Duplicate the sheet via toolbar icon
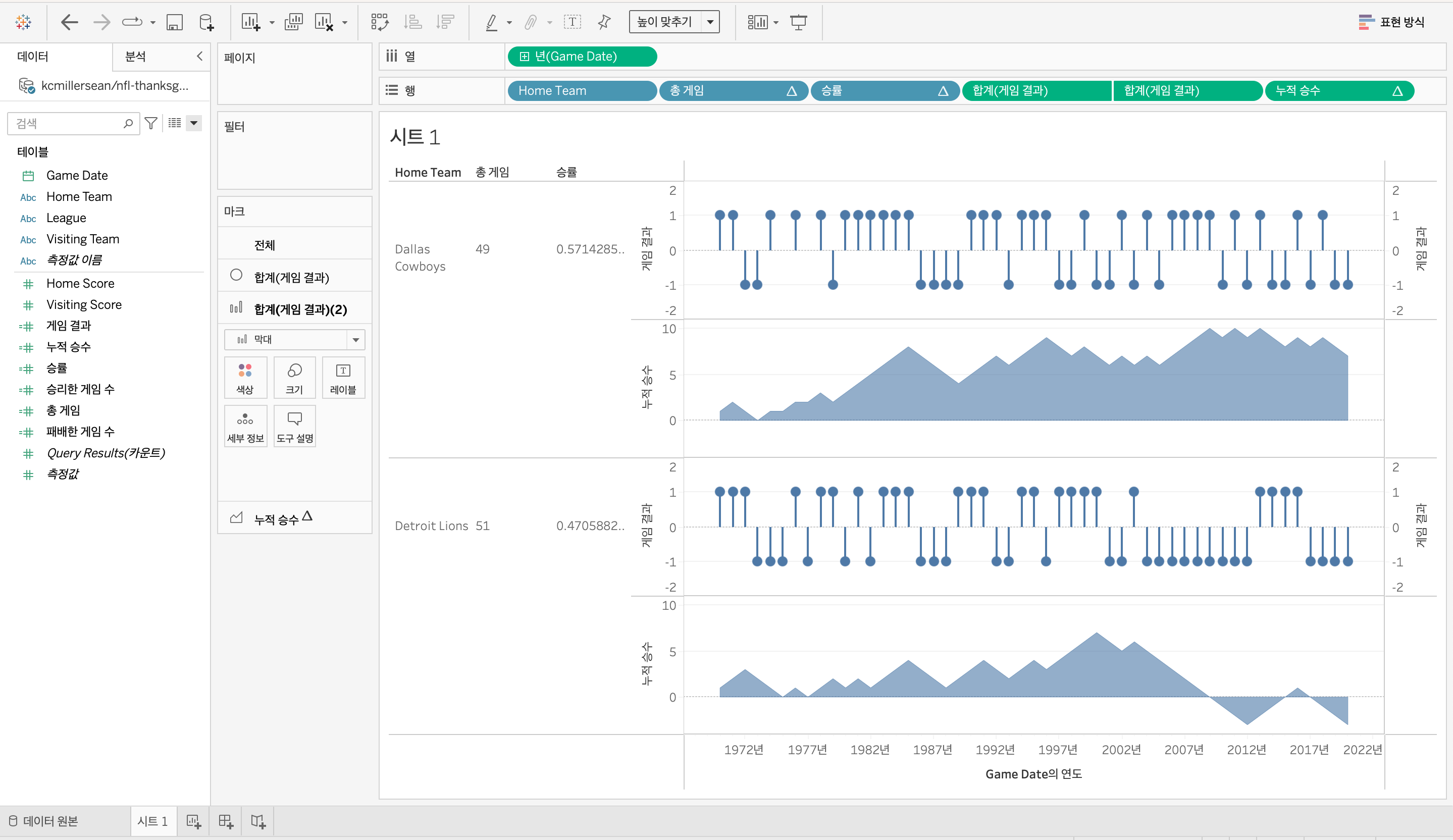Viewport: 1453px width, 840px height. click(293, 22)
